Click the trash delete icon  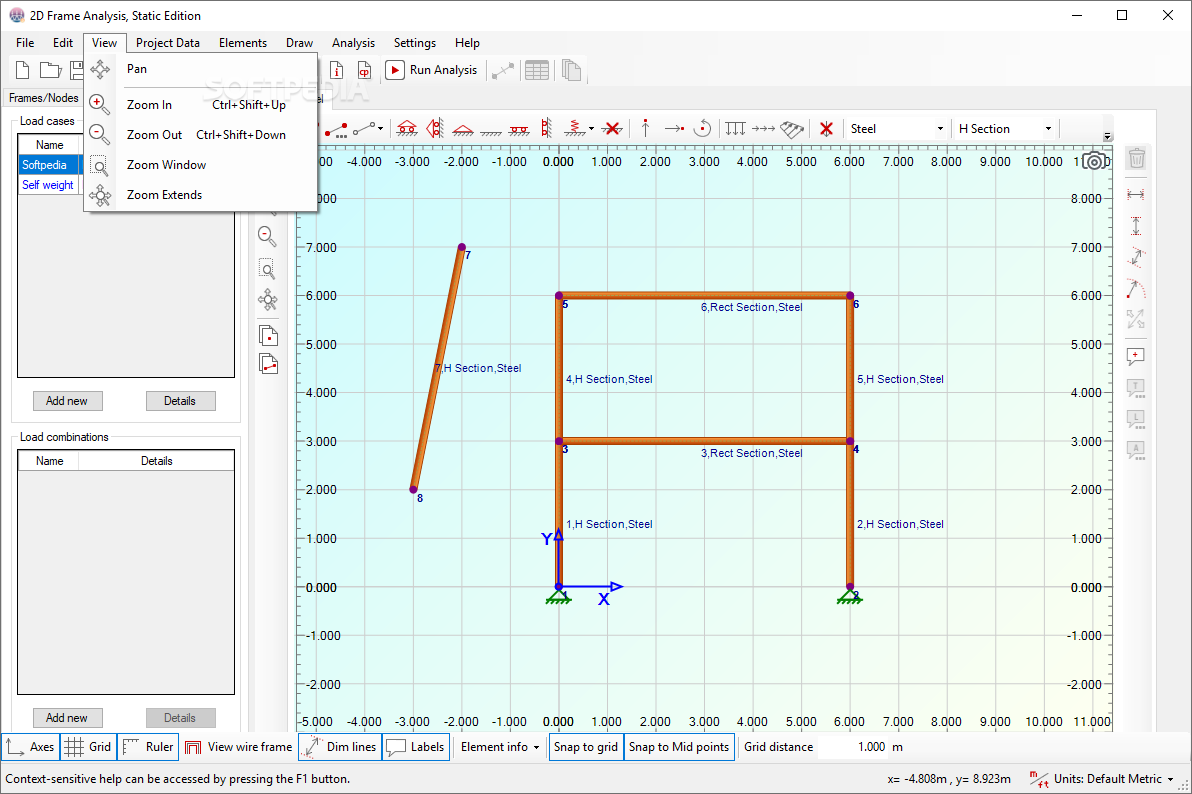coord(1137,159)
